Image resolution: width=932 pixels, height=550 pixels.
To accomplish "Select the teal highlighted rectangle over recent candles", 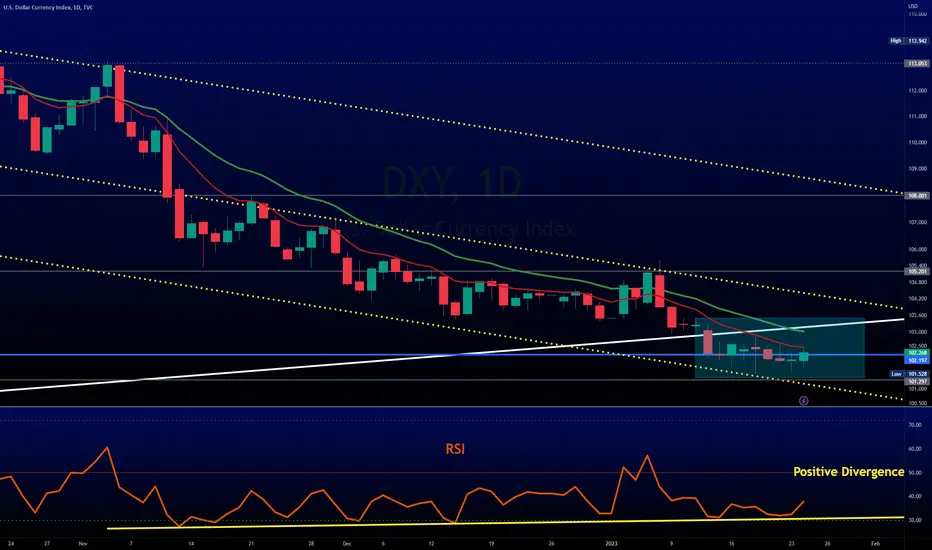I will coord(779,348).
